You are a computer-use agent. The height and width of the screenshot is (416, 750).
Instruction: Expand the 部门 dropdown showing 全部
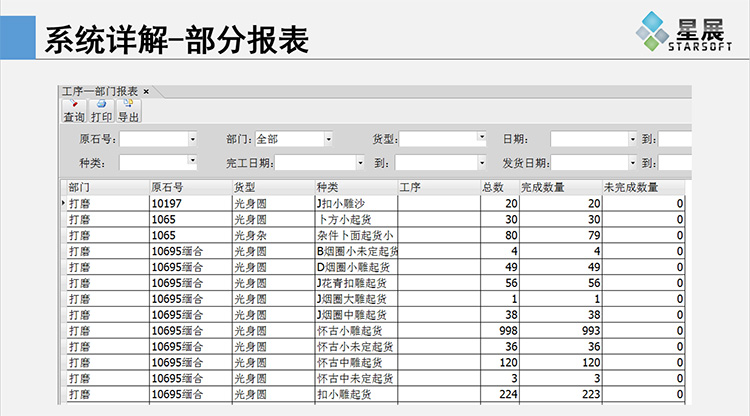328,139
